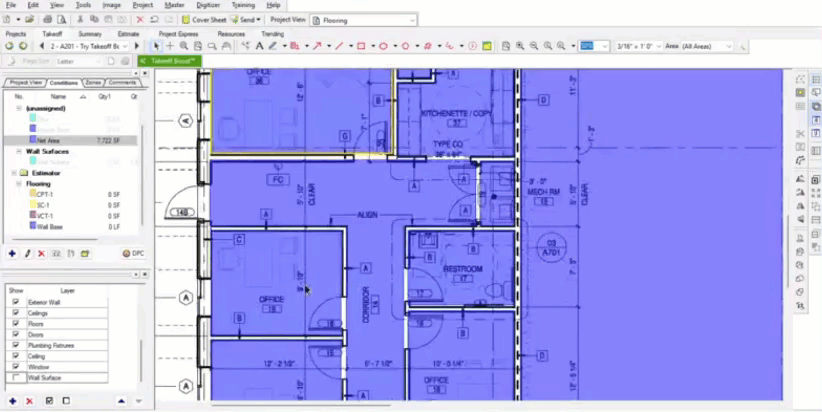Add new condition with blue plus
Screen dimensions: 822x412
(x=12, y=254)
